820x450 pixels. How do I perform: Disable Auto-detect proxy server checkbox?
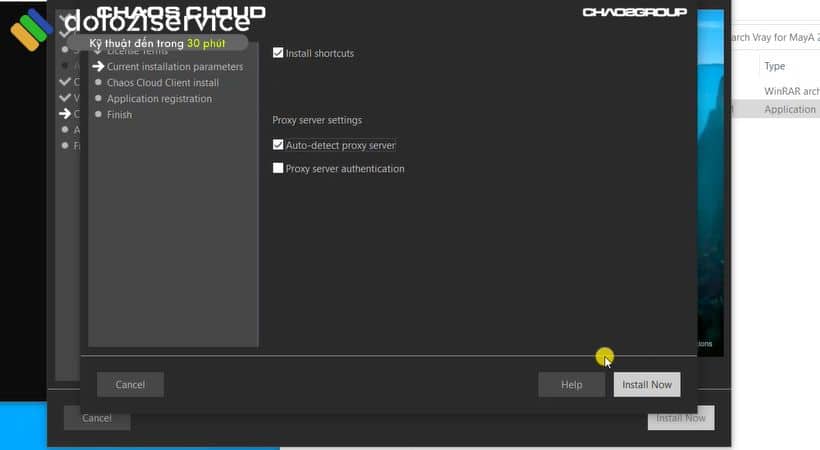coord(278,145)
